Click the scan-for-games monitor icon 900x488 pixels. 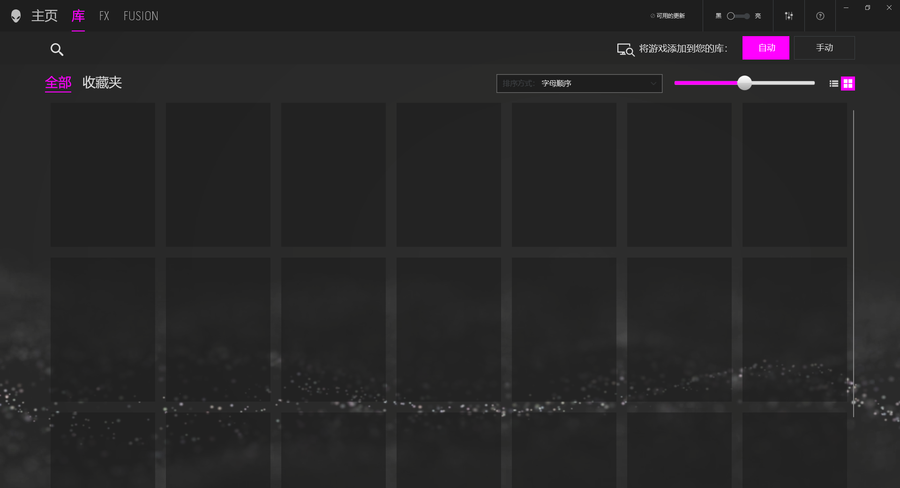pos(625,49)
